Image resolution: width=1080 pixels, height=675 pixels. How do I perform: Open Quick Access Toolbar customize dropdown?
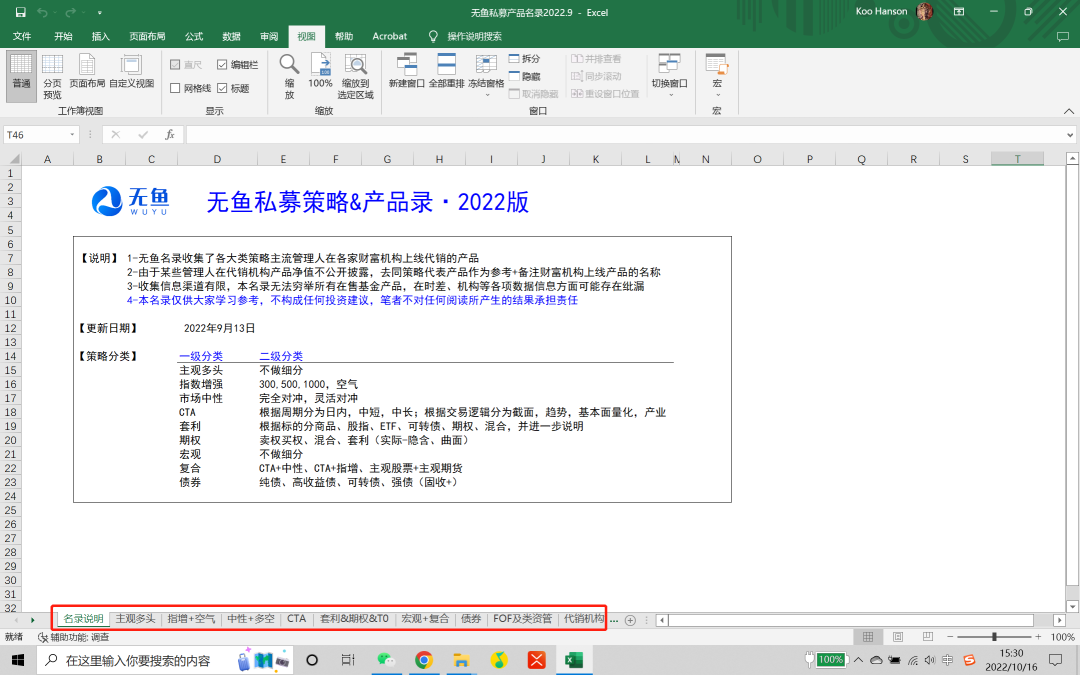pos(100,12)
